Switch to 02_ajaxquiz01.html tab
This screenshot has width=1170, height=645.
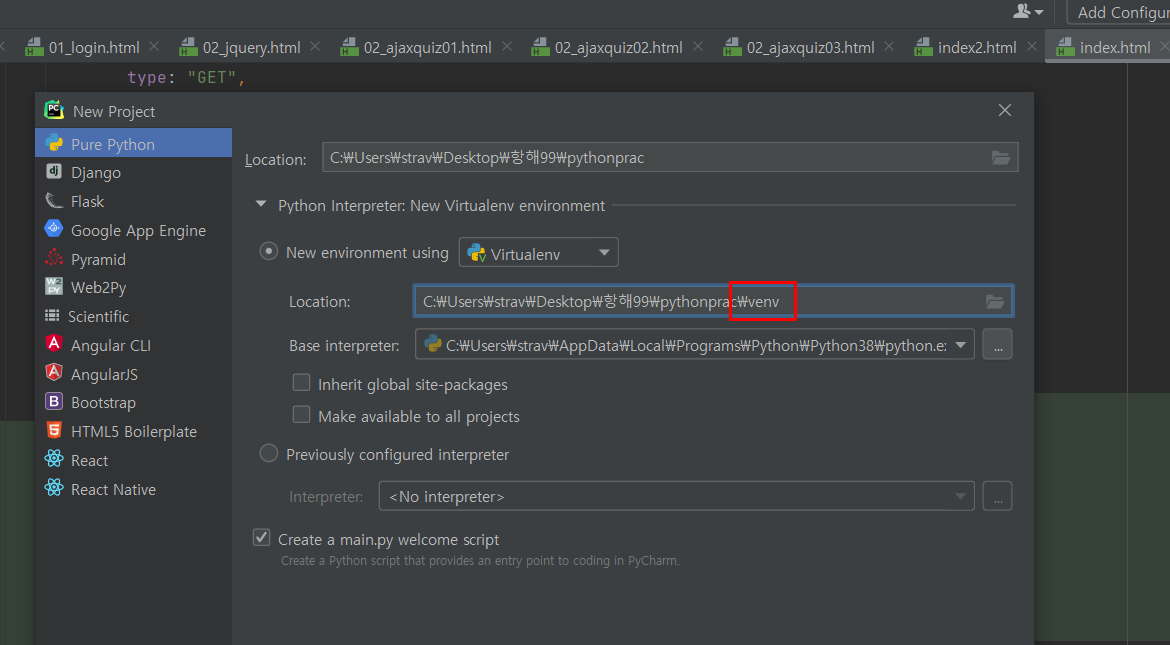pyautogui.click(x=427, y=48)
